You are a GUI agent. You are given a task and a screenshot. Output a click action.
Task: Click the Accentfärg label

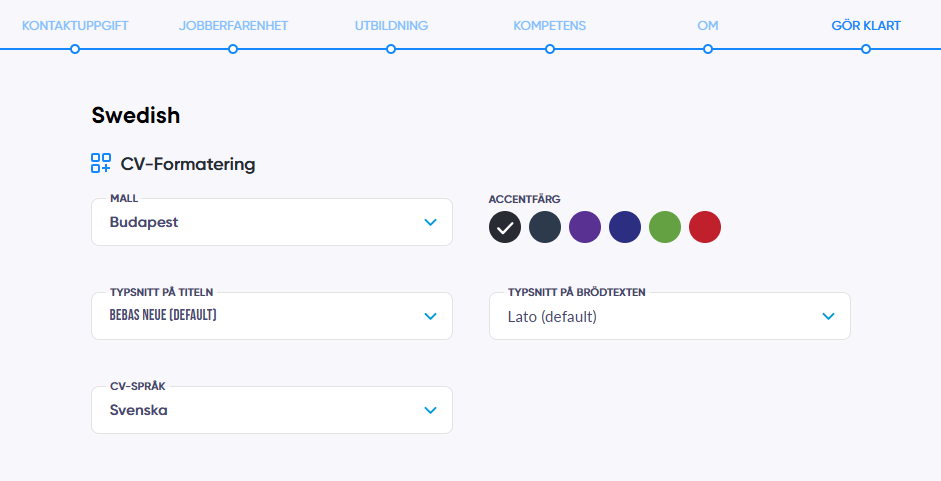click(x=525, y=199)
